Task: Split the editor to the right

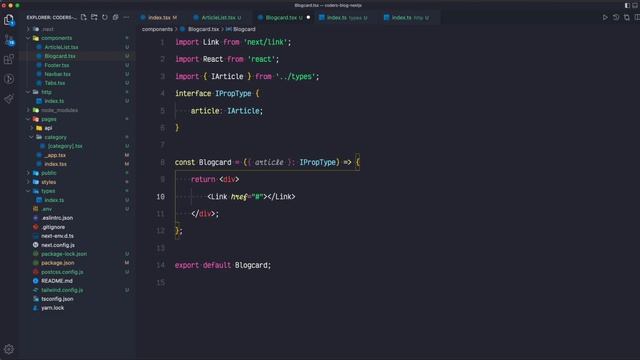Action: coord(637,18)
